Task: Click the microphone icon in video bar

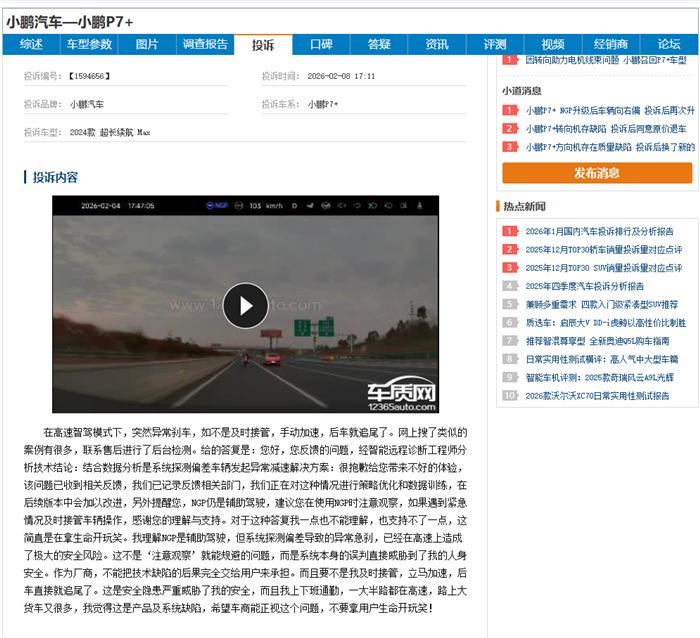Action: coord(419,206)
